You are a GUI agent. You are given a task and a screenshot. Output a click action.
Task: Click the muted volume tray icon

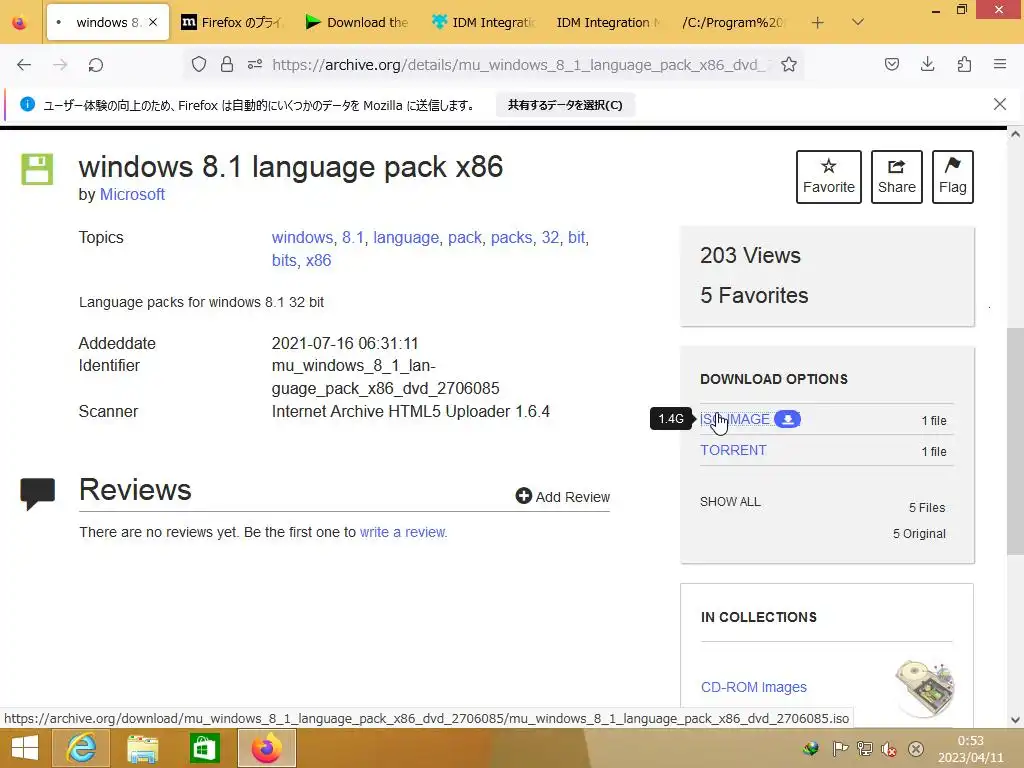889,749
